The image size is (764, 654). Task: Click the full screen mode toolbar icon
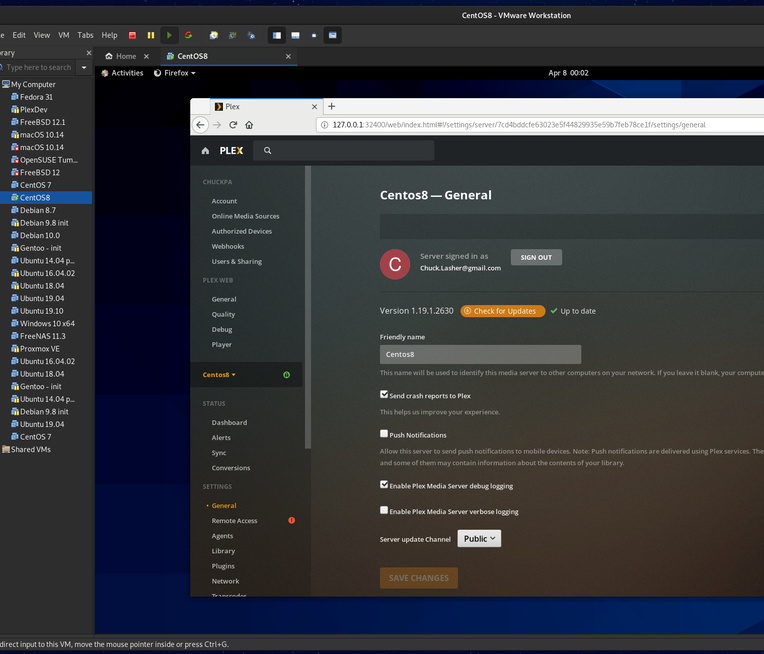(x=314, y=35)
